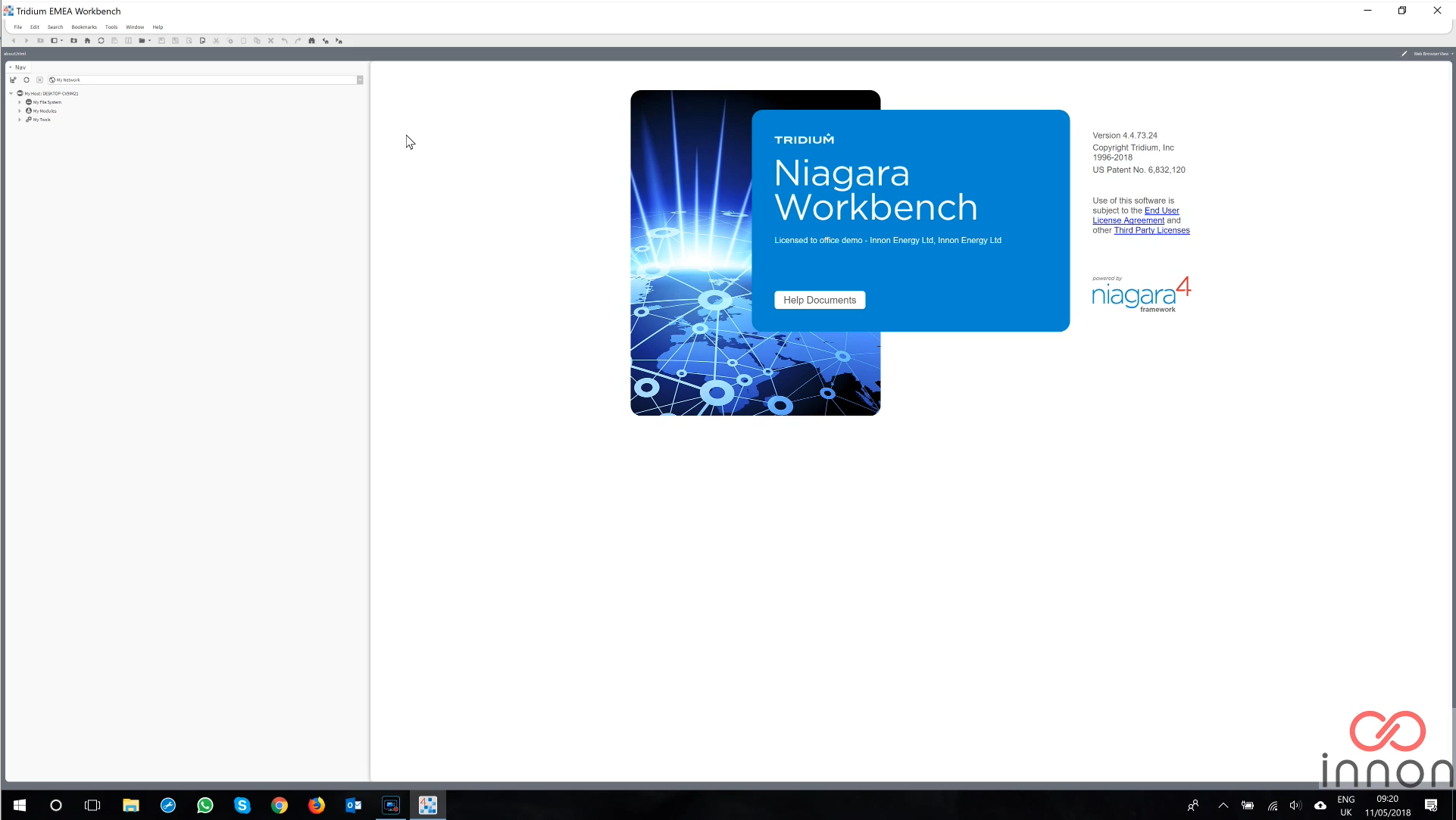1456x820 pixels.
Task: Toggle the Side Bars toolbar icon
Action: point(54,41)
